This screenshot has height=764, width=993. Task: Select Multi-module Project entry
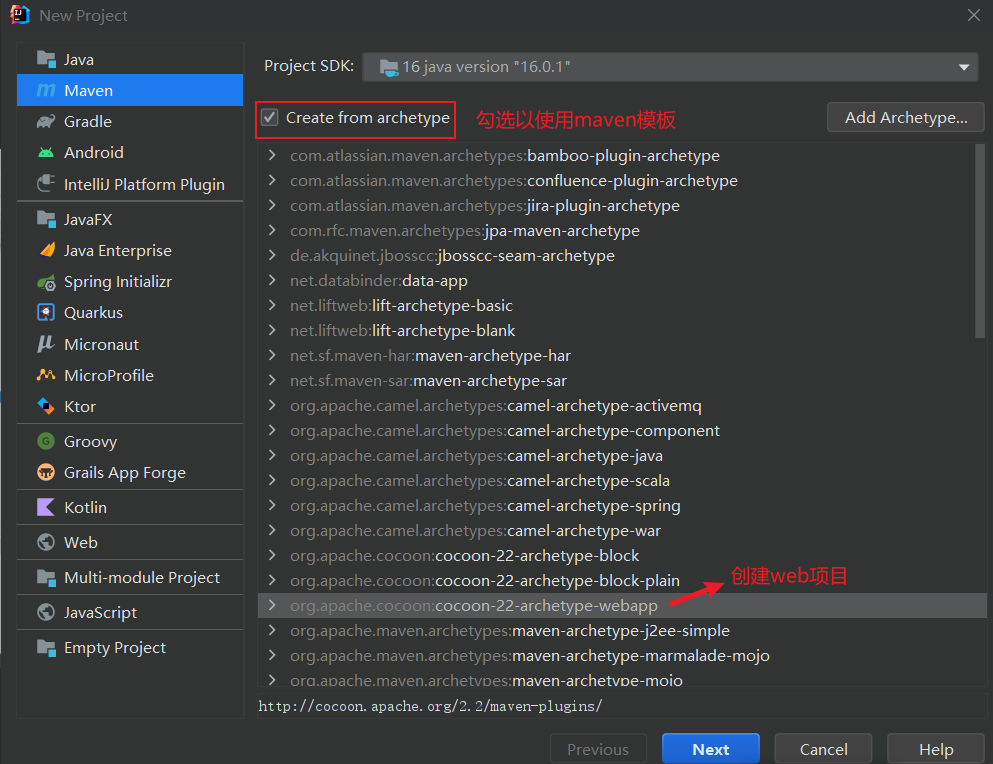pyautogui.click(x=130, y=577)
